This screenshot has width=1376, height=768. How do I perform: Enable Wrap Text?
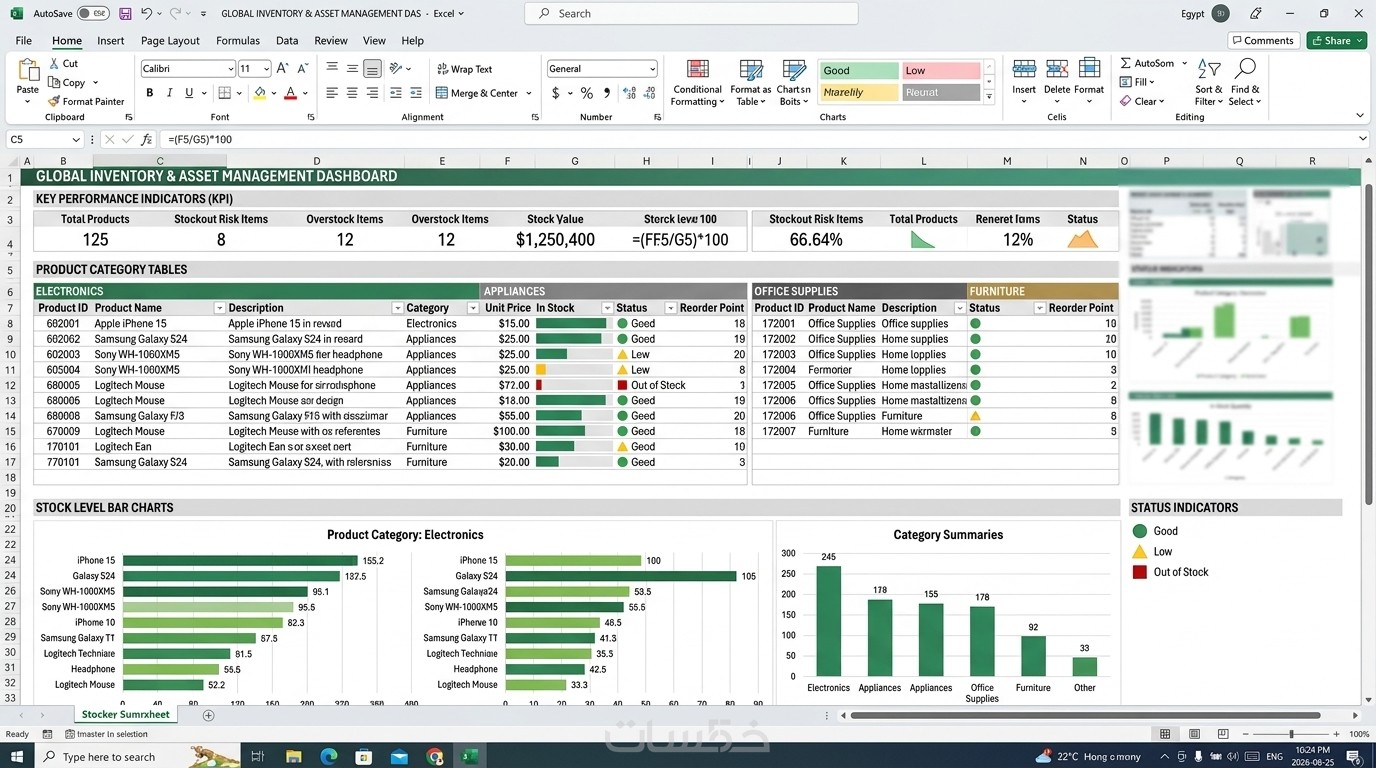pos(465,69)
